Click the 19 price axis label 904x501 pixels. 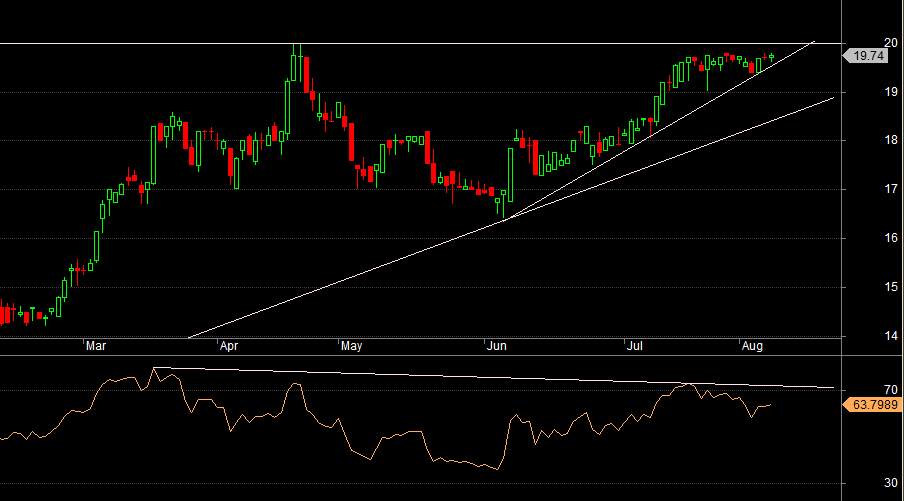[891, 92]
